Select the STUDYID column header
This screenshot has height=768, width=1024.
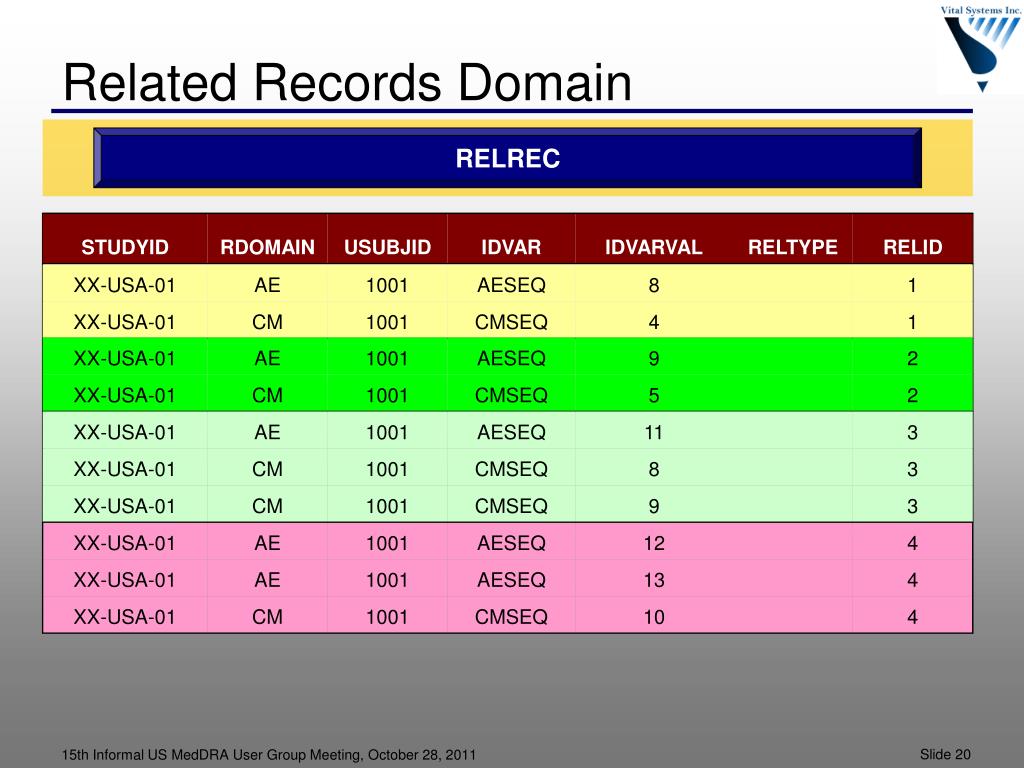[125, 247]
